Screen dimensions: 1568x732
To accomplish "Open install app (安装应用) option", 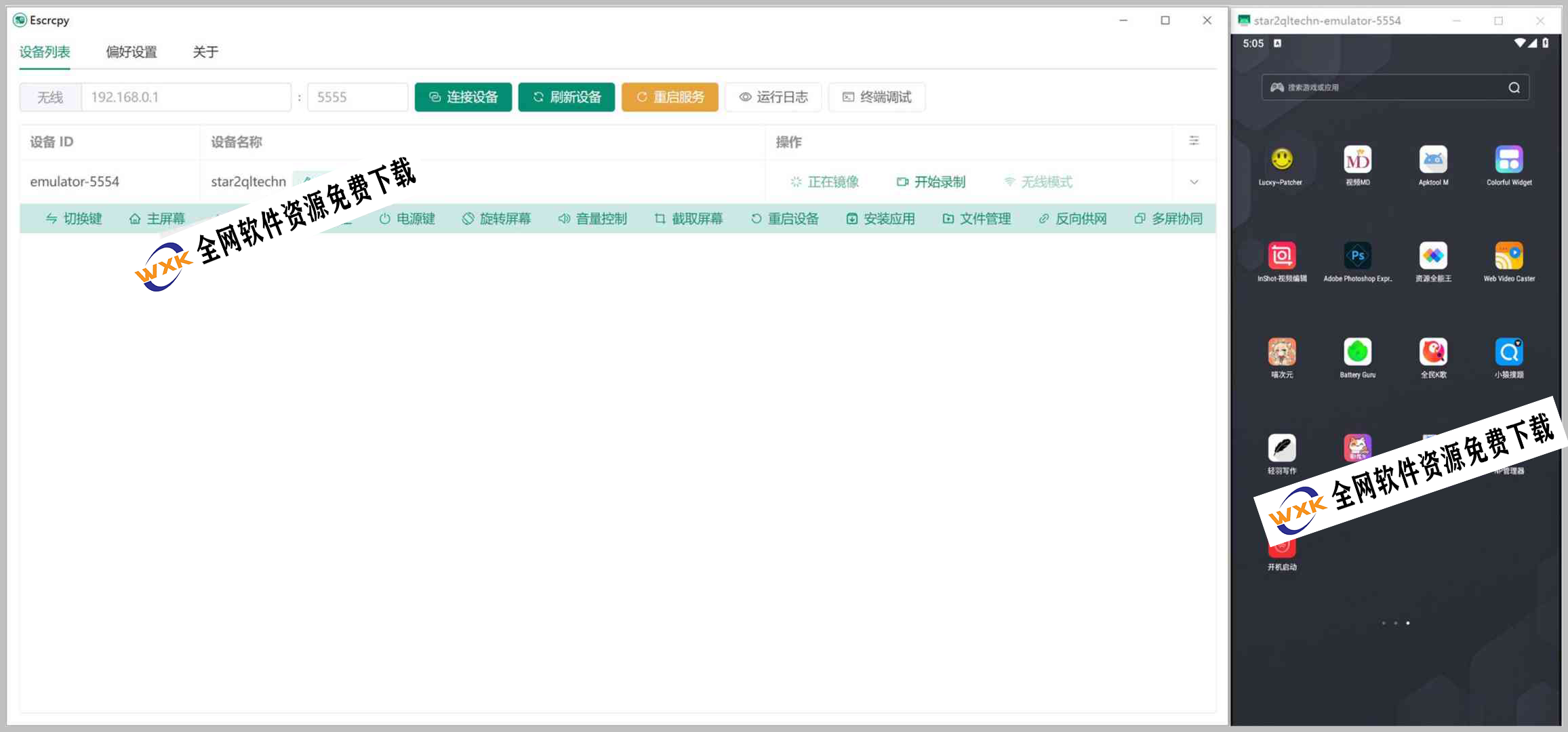I will tap(881, 219).
